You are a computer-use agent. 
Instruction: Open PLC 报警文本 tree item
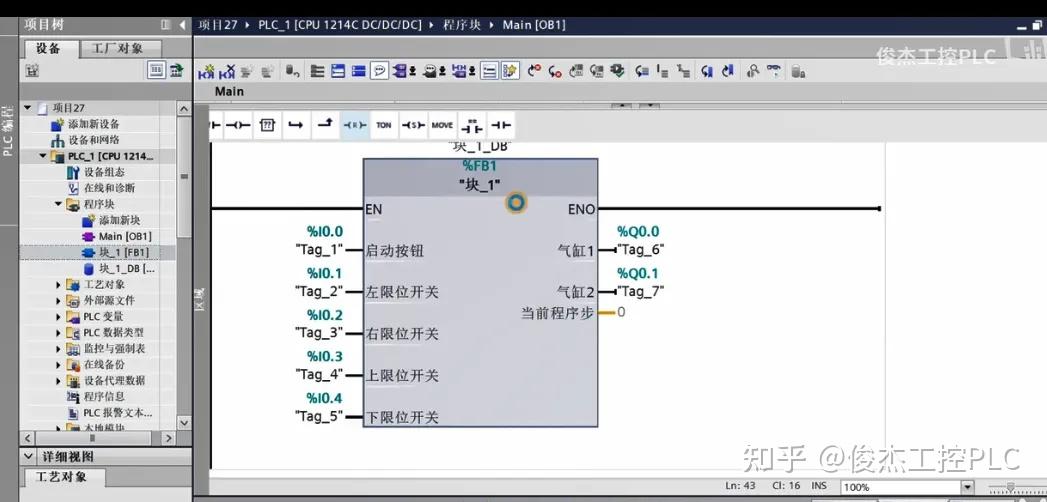118,413
